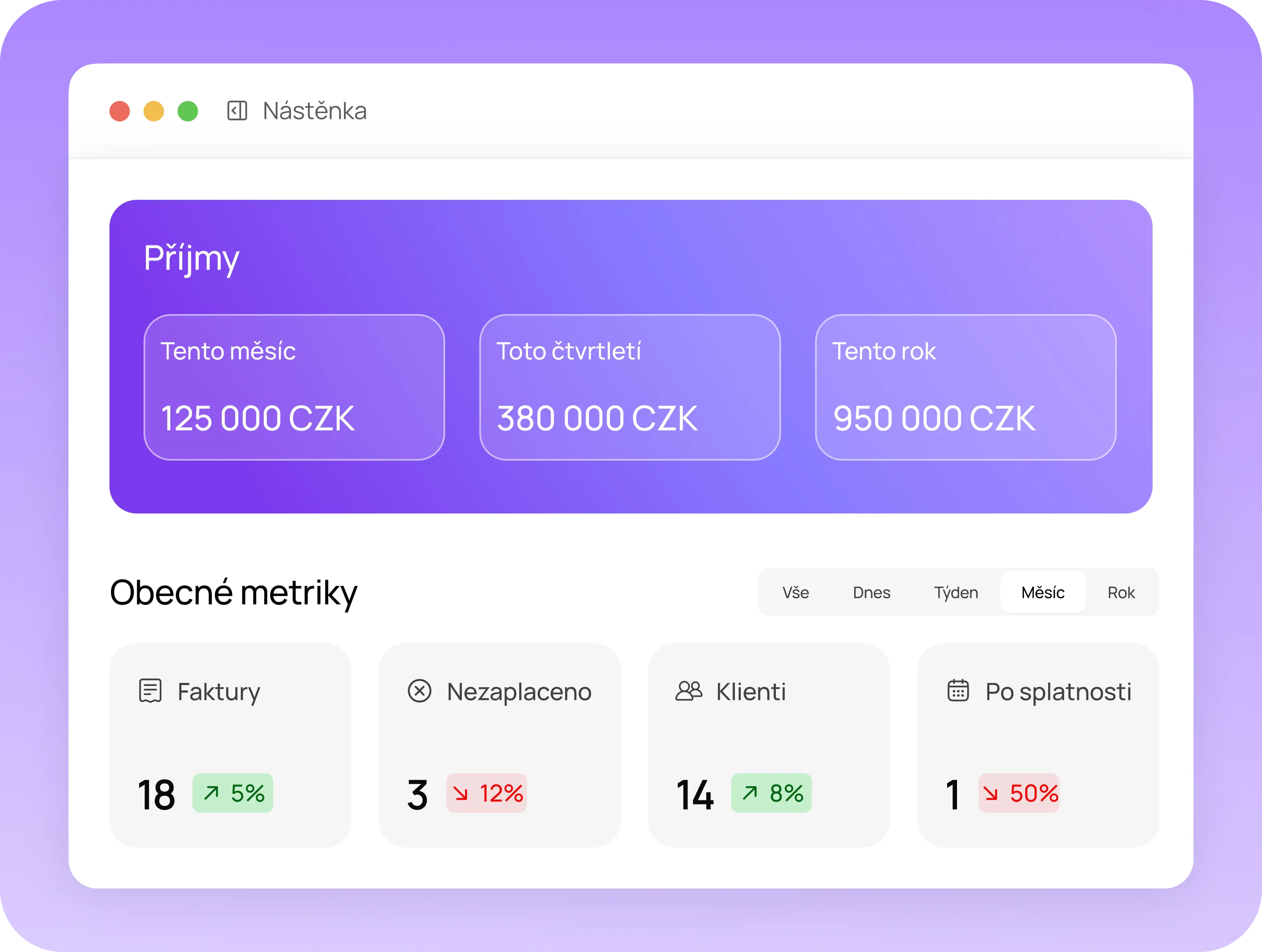Switch to the Týden tab
Image resolution: width=1262 pixels, height=952 pixels.
pyautogui.click(x=955, y=592)
